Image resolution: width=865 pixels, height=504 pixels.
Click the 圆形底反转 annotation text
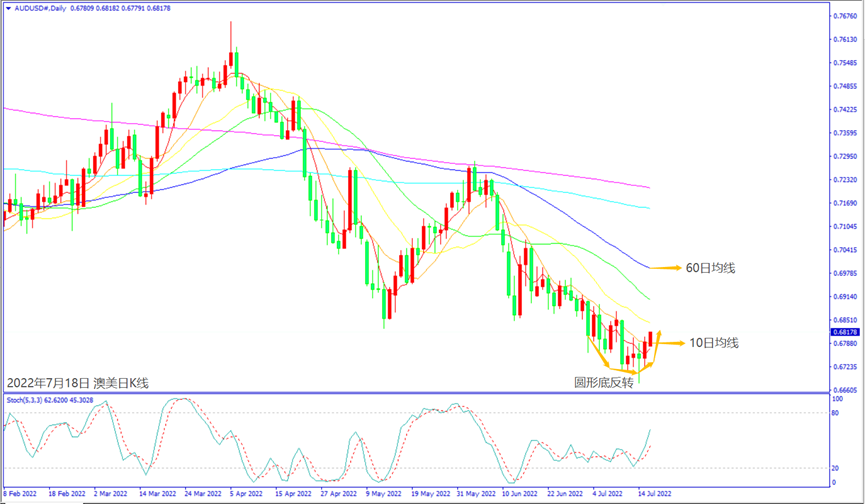(603, 382)
